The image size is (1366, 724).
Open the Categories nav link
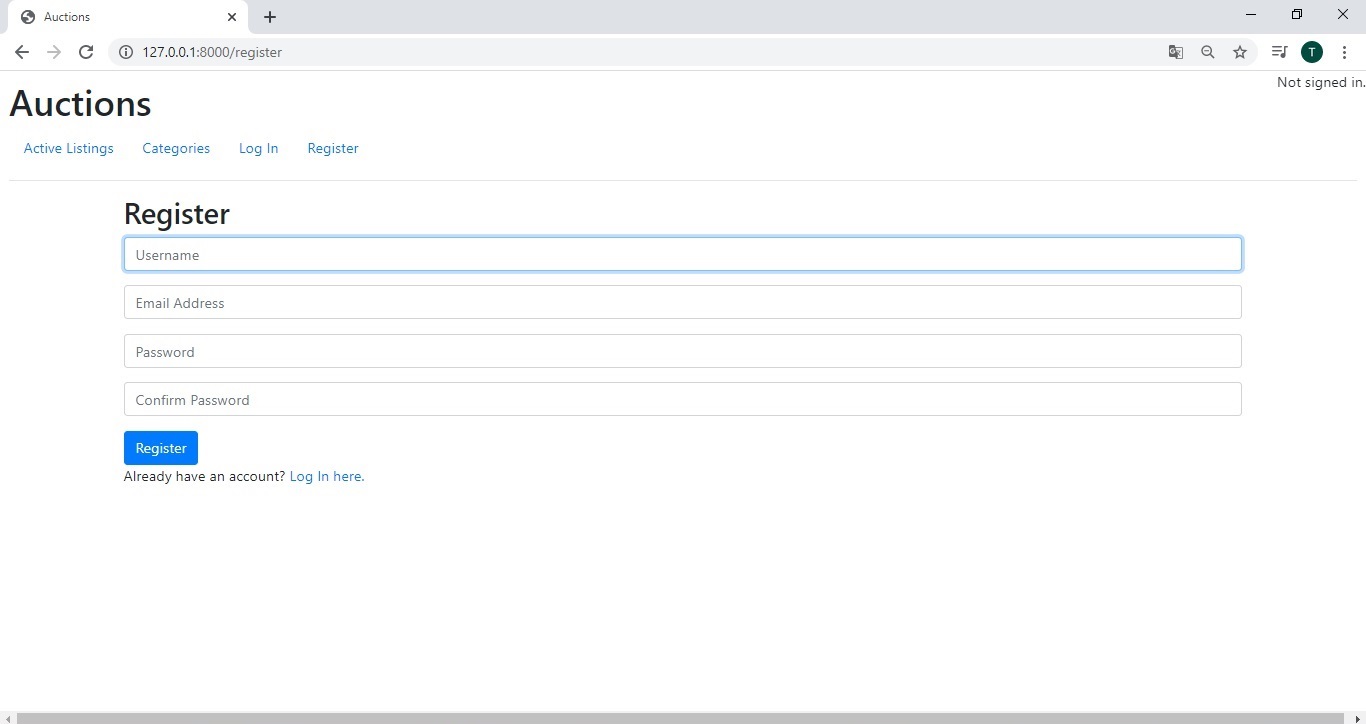pyautogui.click(x=176, y=148)
